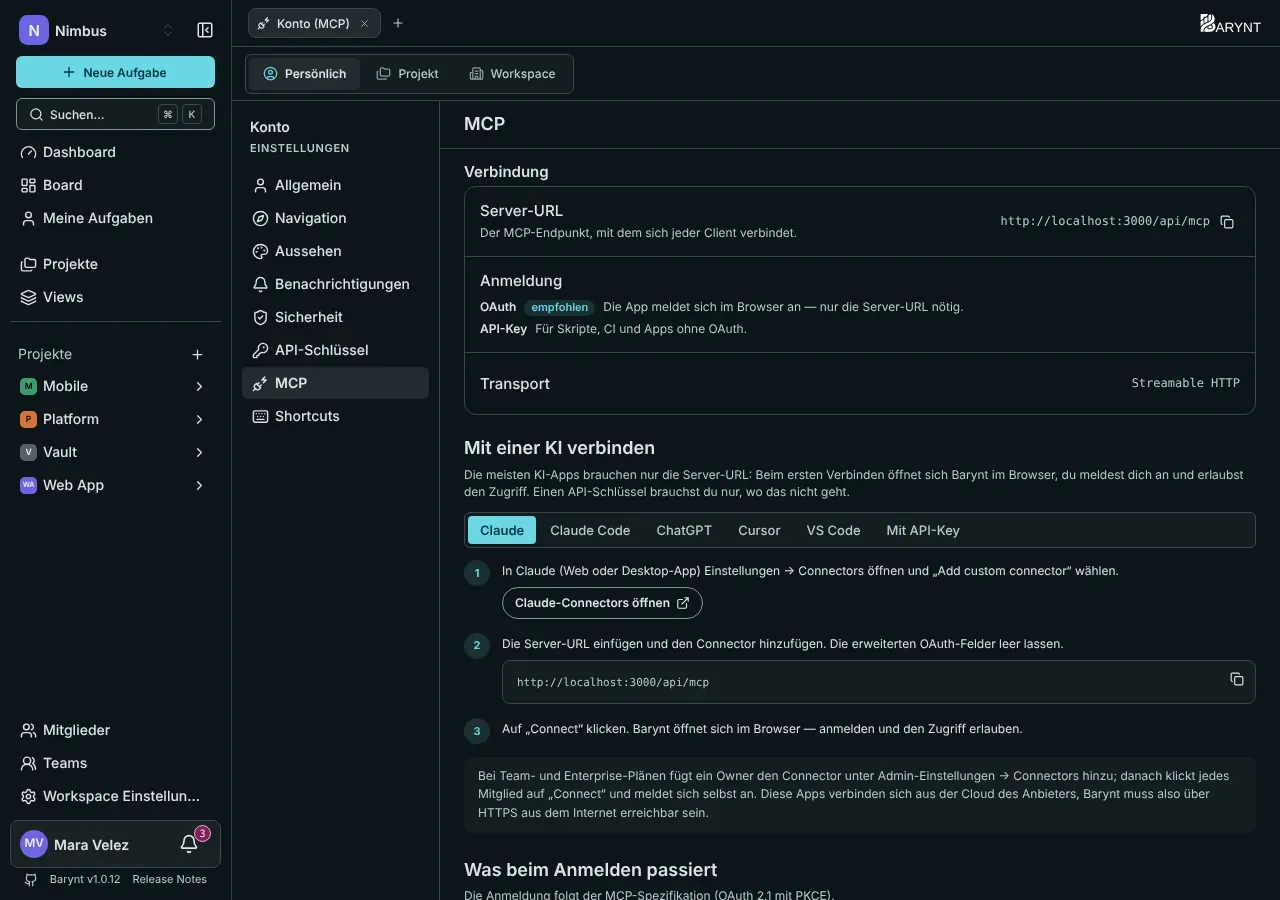
Task: Open the Teams page
Action: [115, 763]
